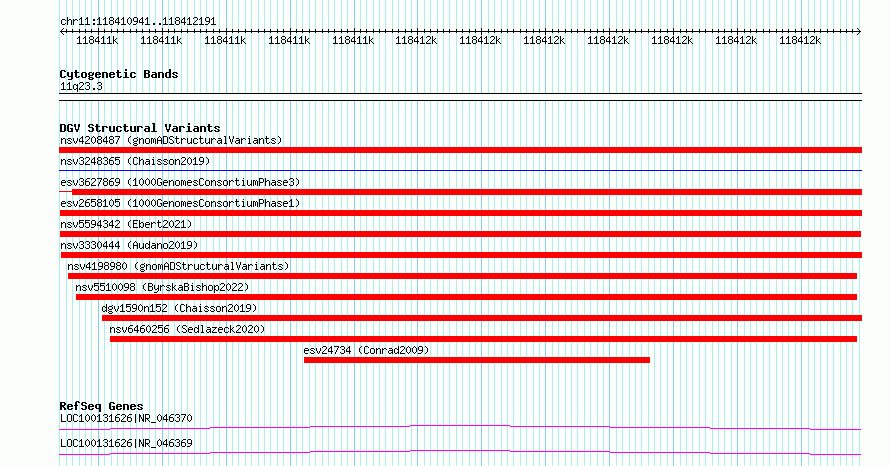The image size is (890, 466).
Task: Open variant nsv6460256 Sedlazeck2020 label
Action: tap(187, 329)
